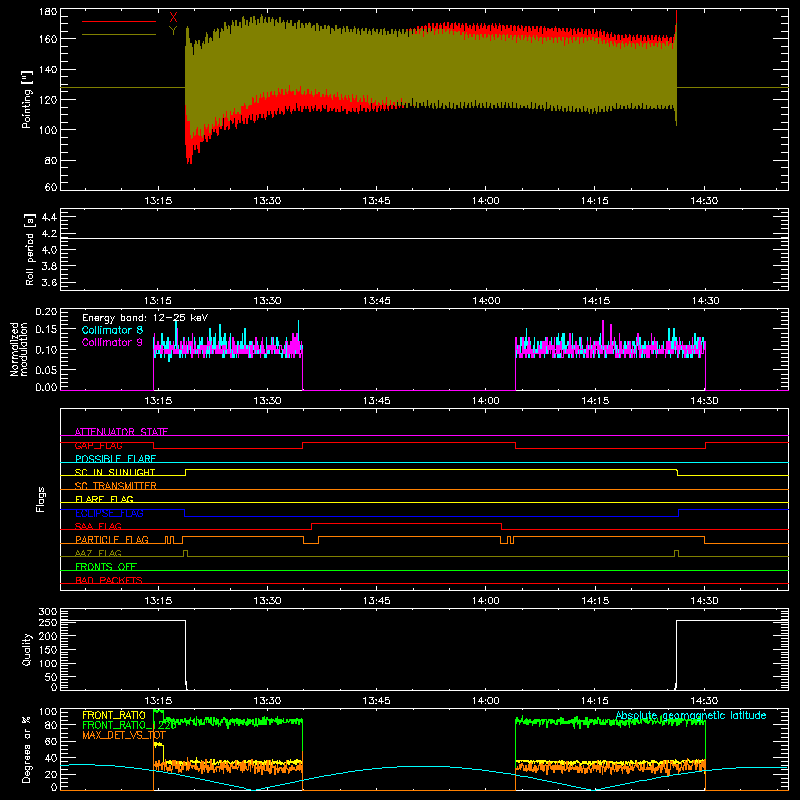Click the 40 tick on the 'Degrees or %' axis
This screenshot has width=800, height=800.
point(51,758)
